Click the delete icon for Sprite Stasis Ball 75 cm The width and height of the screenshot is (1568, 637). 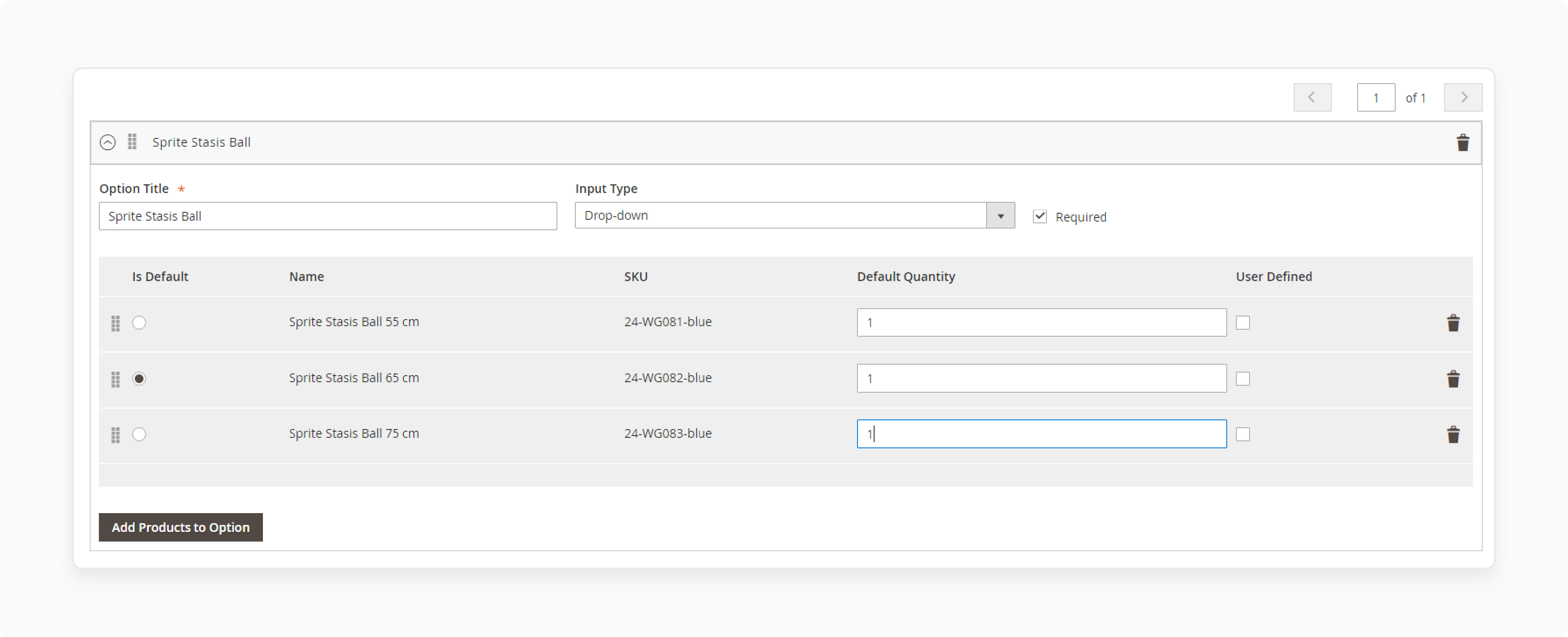1452,434
